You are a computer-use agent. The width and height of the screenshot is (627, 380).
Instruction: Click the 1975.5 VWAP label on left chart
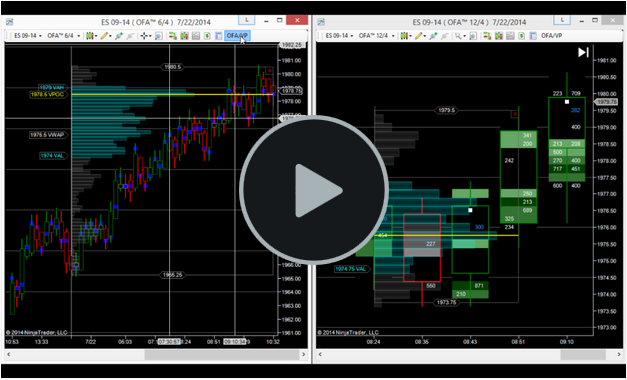coord(48,135)
